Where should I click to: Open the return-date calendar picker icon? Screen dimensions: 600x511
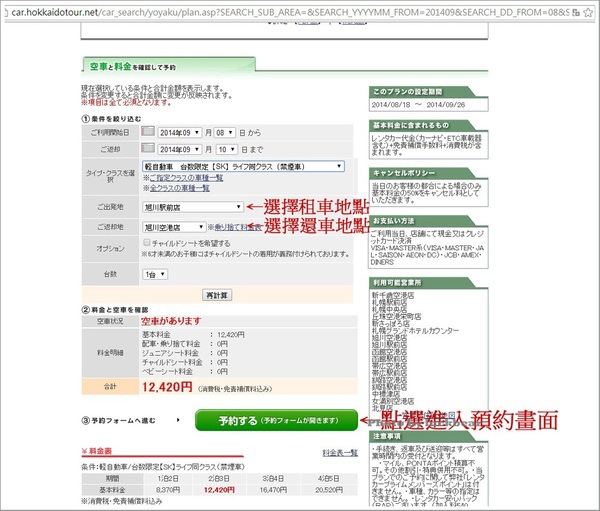click(148, 148)
